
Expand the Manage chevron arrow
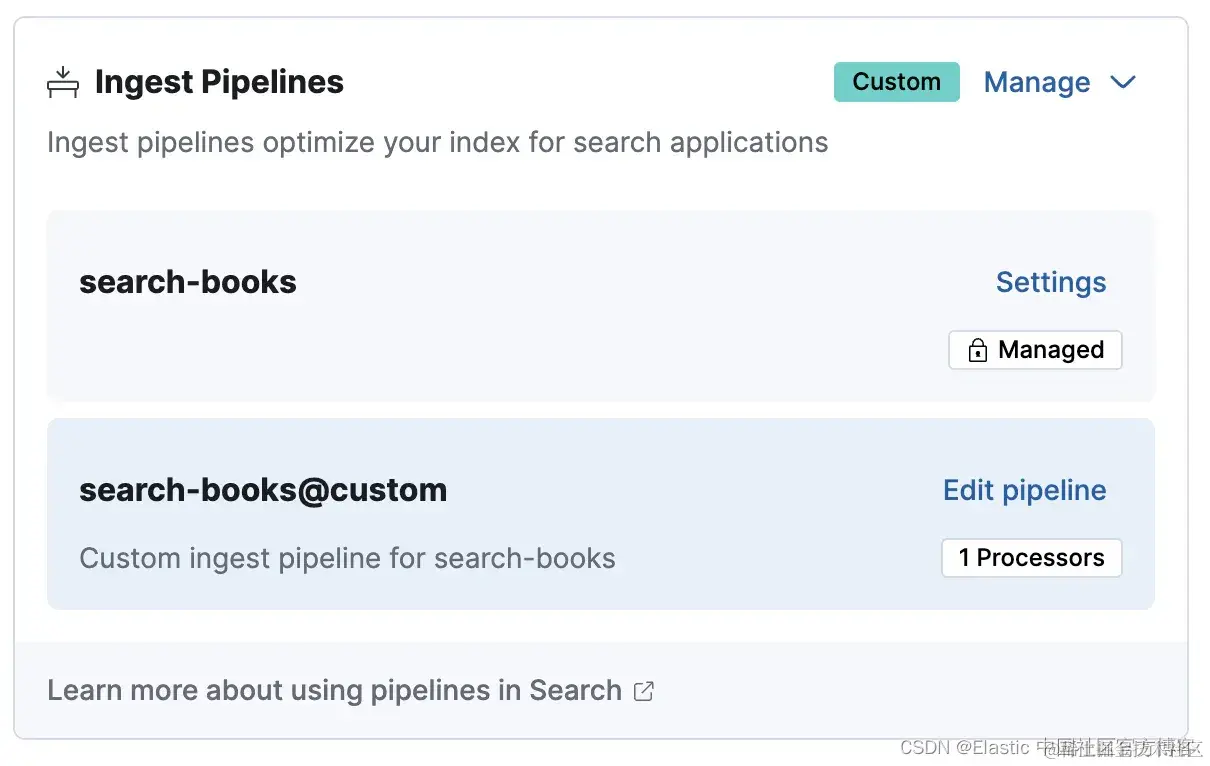1123,82
